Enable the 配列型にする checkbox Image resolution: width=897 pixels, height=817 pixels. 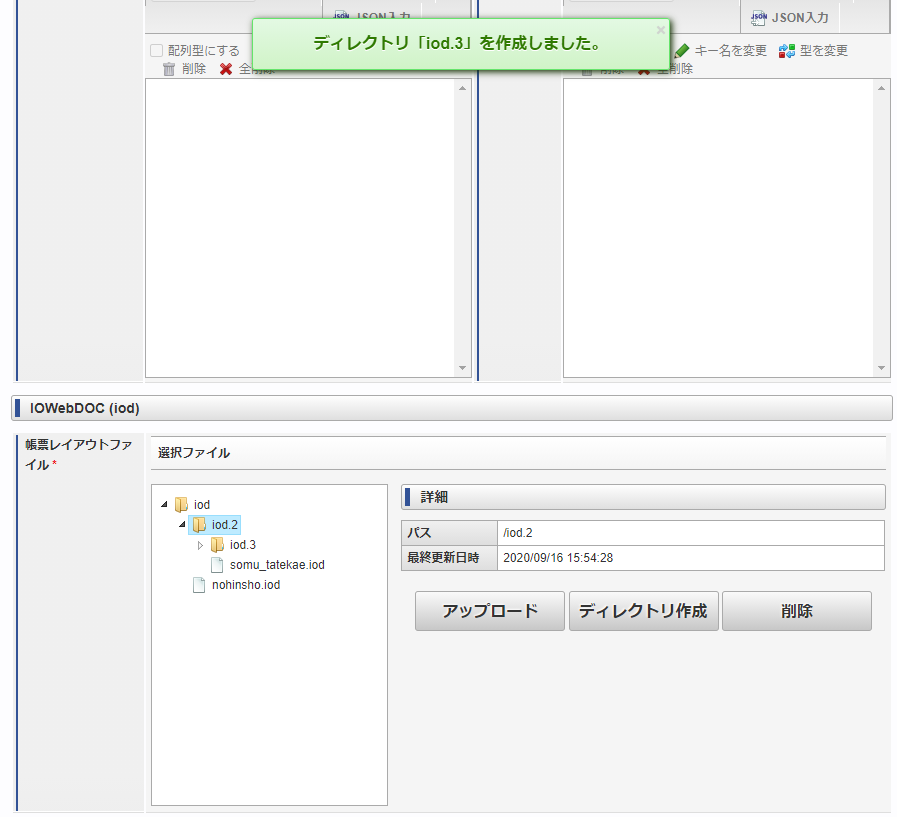coord(157,50)
